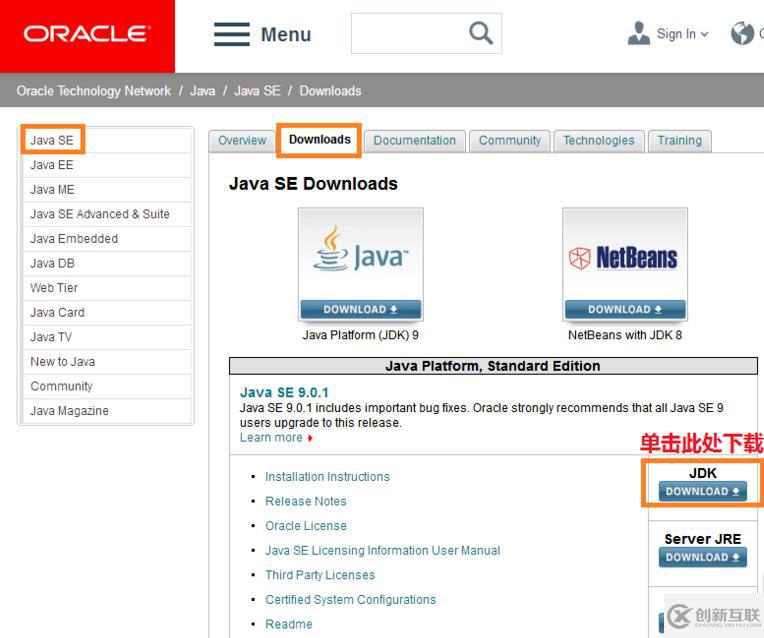Click the Downloads breadcrumb link
Screen dimensions: 764x638
coord(330,91)
